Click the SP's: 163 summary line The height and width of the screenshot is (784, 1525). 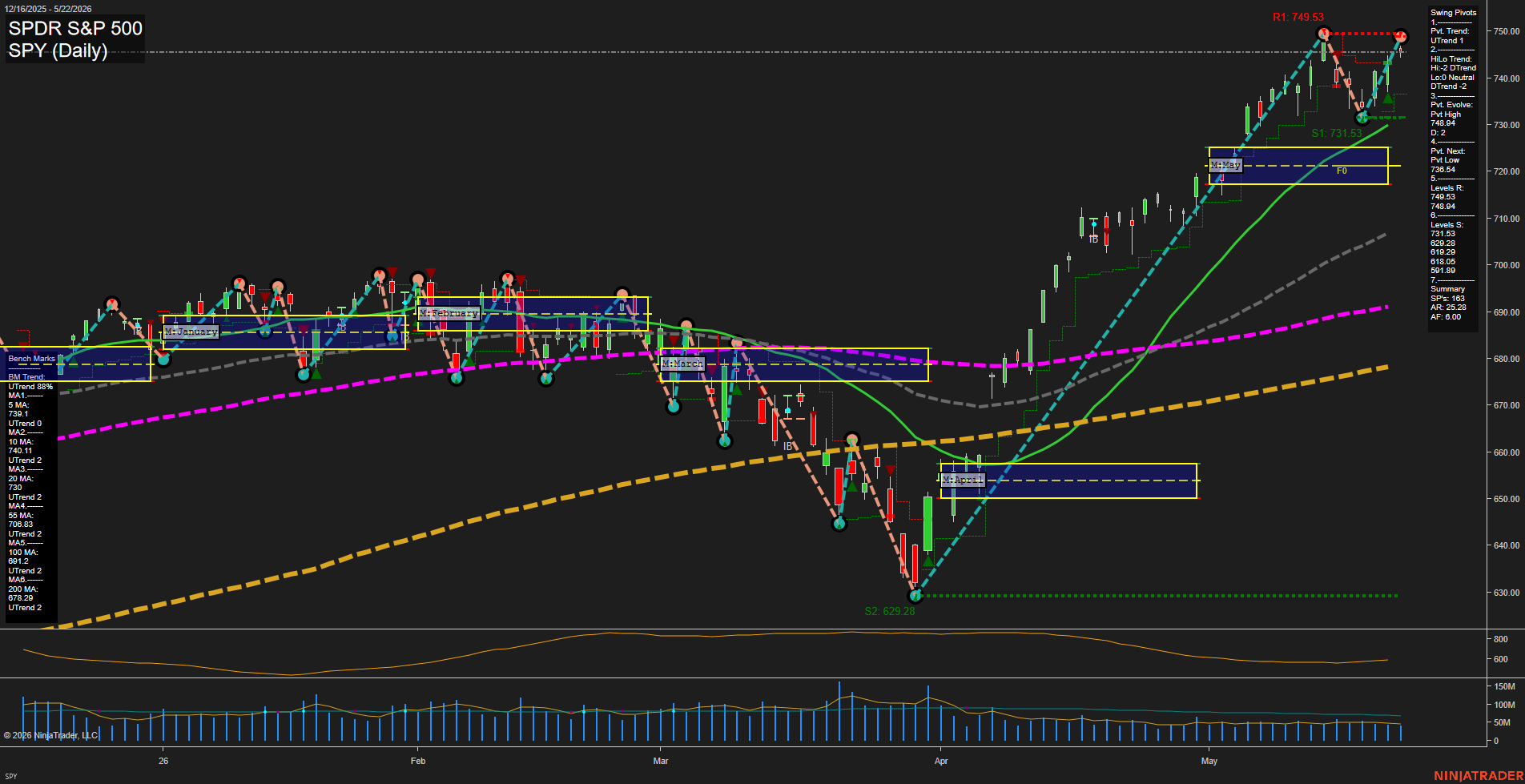(x=1447, y=299)
